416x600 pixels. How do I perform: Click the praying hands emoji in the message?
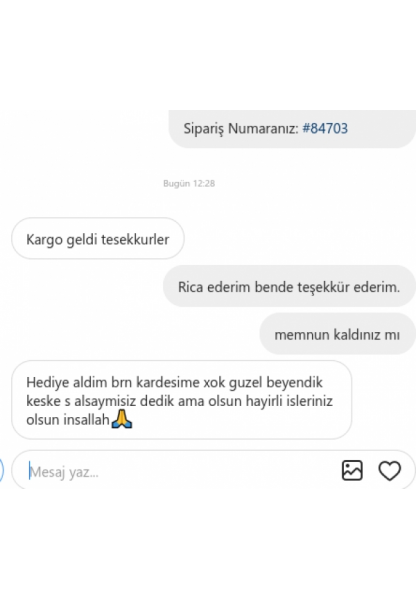[x=122, y=419]
